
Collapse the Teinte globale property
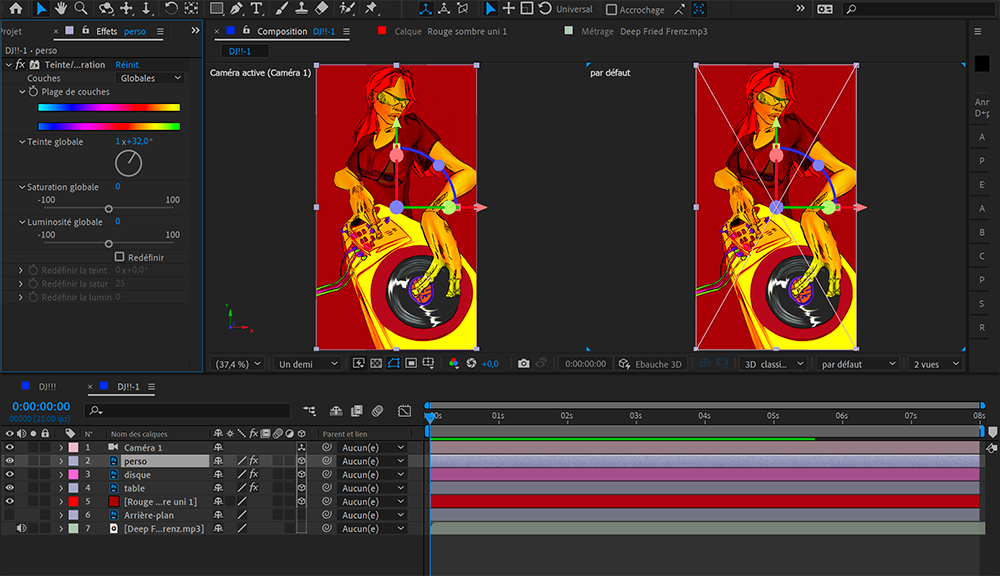click(x=22, y=142)
